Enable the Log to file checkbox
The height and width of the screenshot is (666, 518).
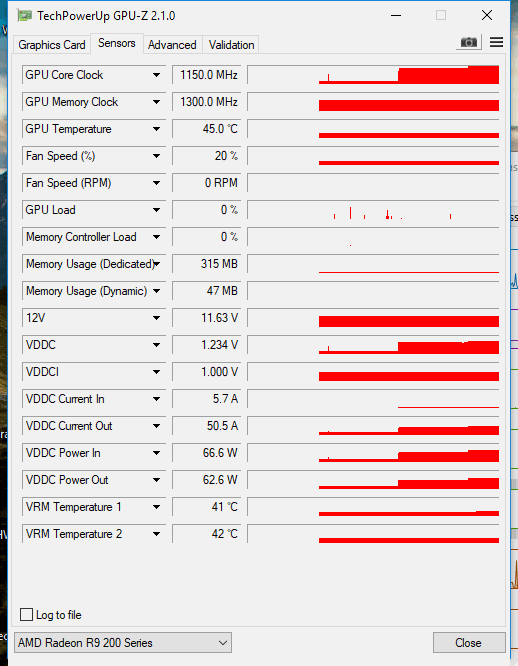click(x=26, y=614)
